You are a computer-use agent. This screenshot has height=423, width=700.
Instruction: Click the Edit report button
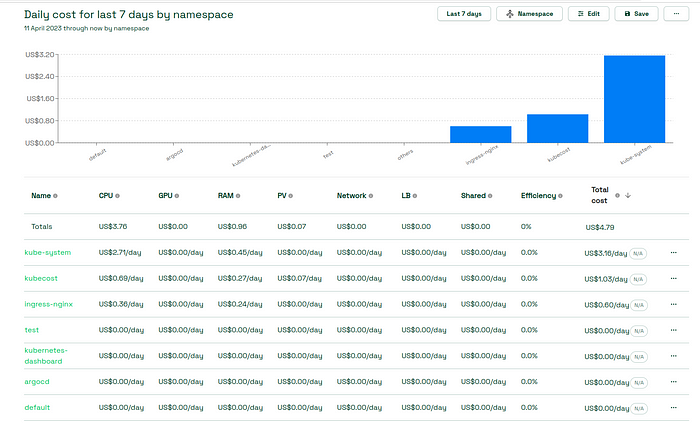click(x=588, y=14)
